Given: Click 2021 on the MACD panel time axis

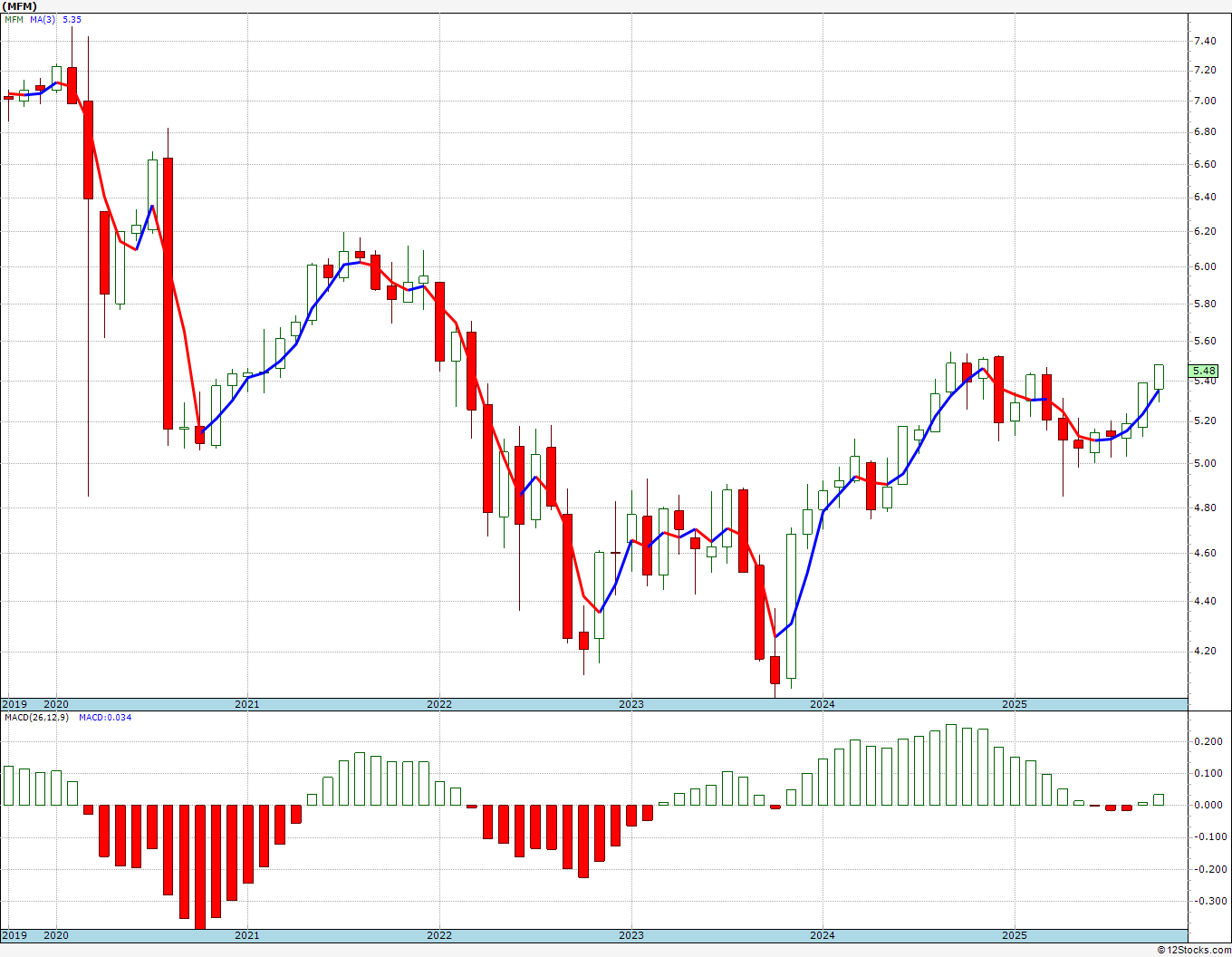Looking at the screenshot, I should coord(247,935).
